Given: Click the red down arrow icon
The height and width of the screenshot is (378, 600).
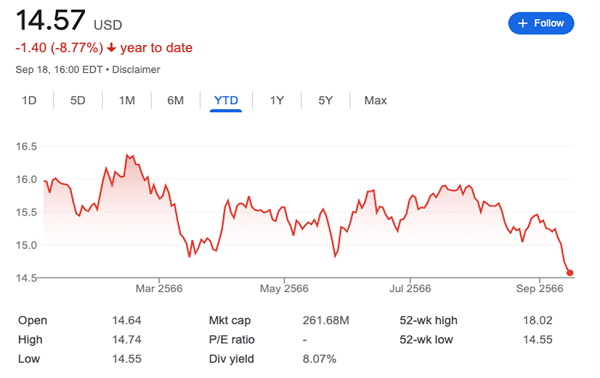Looking at the screenshot, I should pyautogui.click(x=111, y=48).
